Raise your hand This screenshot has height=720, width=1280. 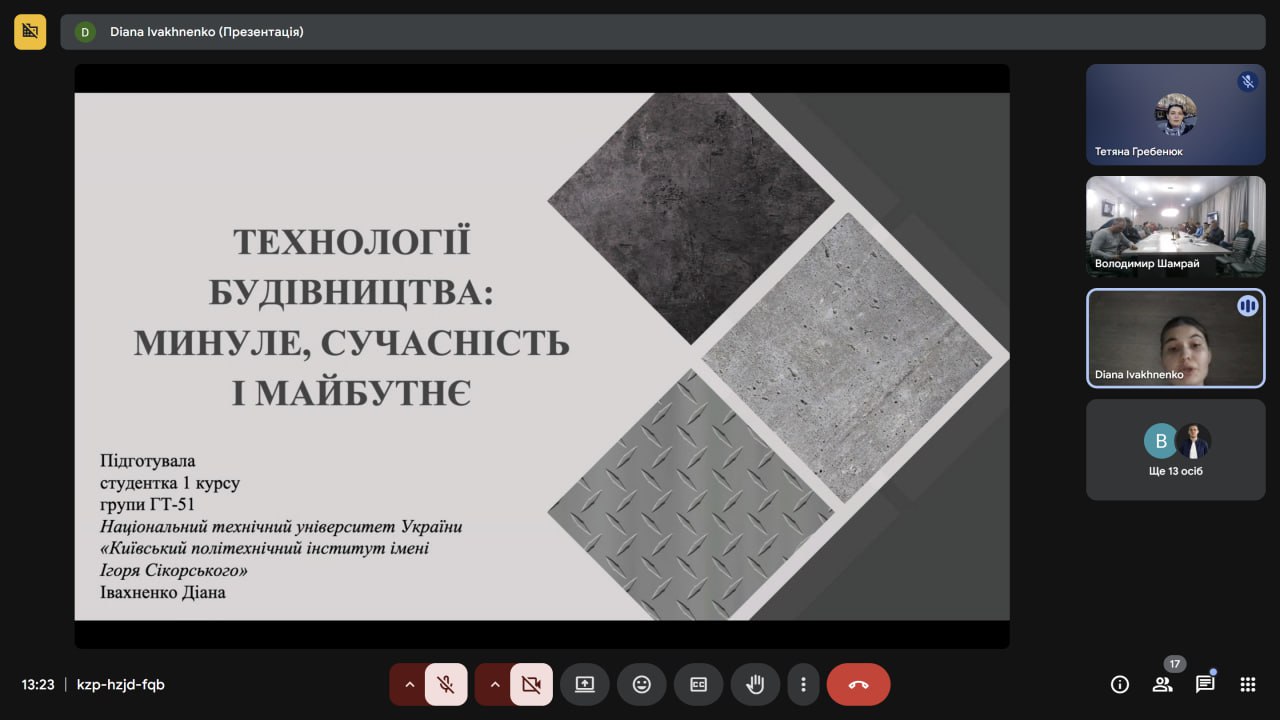pos(755,685)
